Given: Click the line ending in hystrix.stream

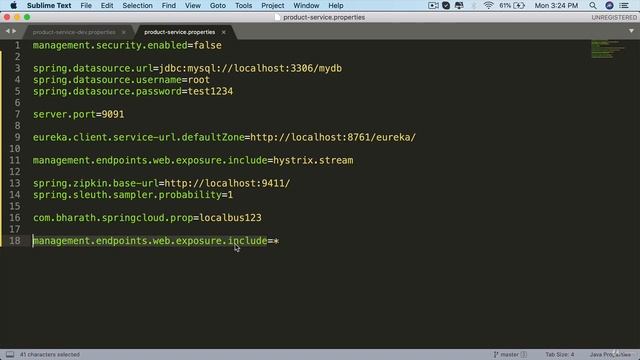Looking at the screenshot, I should pyautogui.click(x=193, y=160).
